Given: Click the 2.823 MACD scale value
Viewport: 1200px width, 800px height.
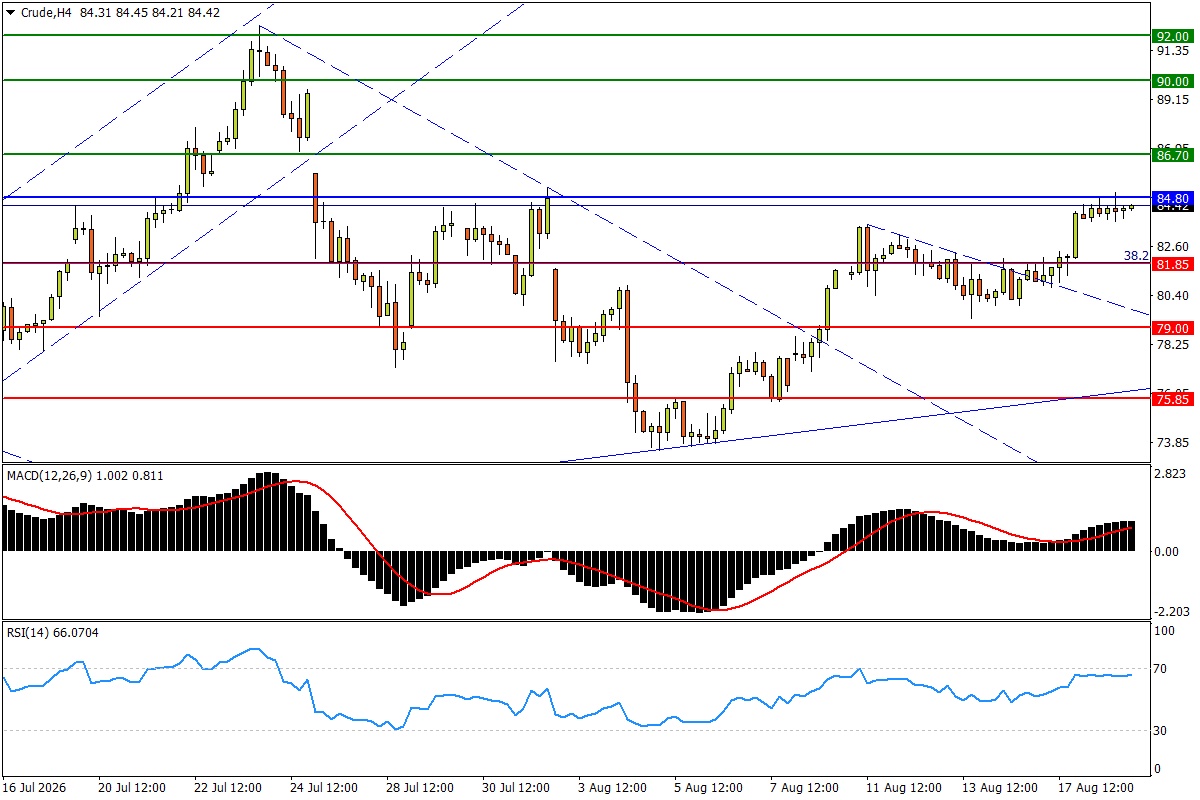Looking at the screenshot, I should click(1172, 474).
